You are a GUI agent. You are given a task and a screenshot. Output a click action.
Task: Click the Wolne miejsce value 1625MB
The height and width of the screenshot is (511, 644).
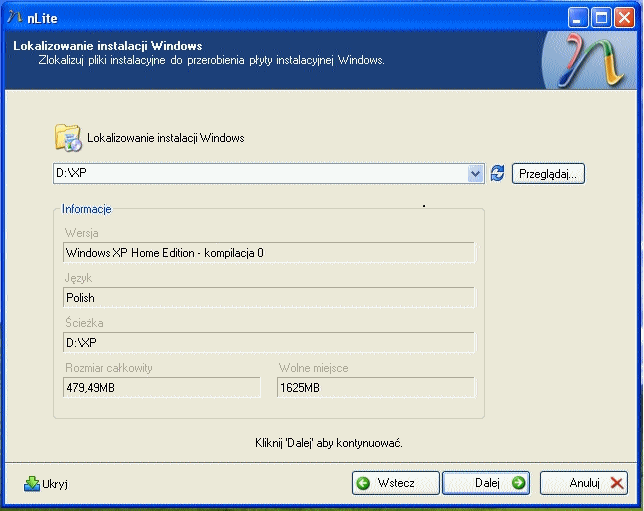coord(377,387)
